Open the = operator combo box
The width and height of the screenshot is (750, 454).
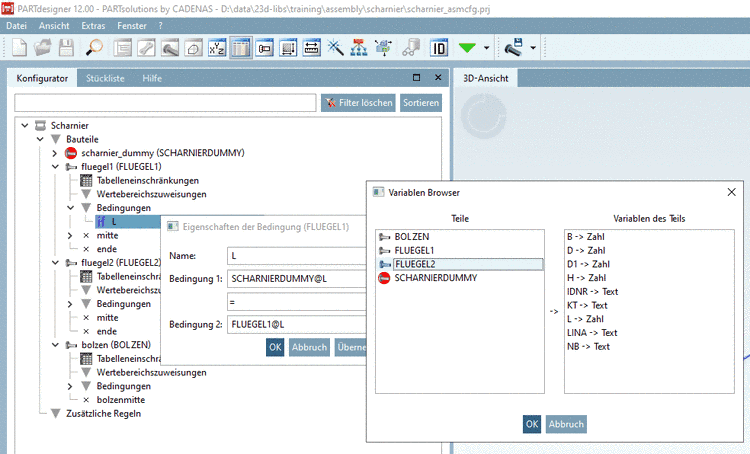click(x=297, y=302)
